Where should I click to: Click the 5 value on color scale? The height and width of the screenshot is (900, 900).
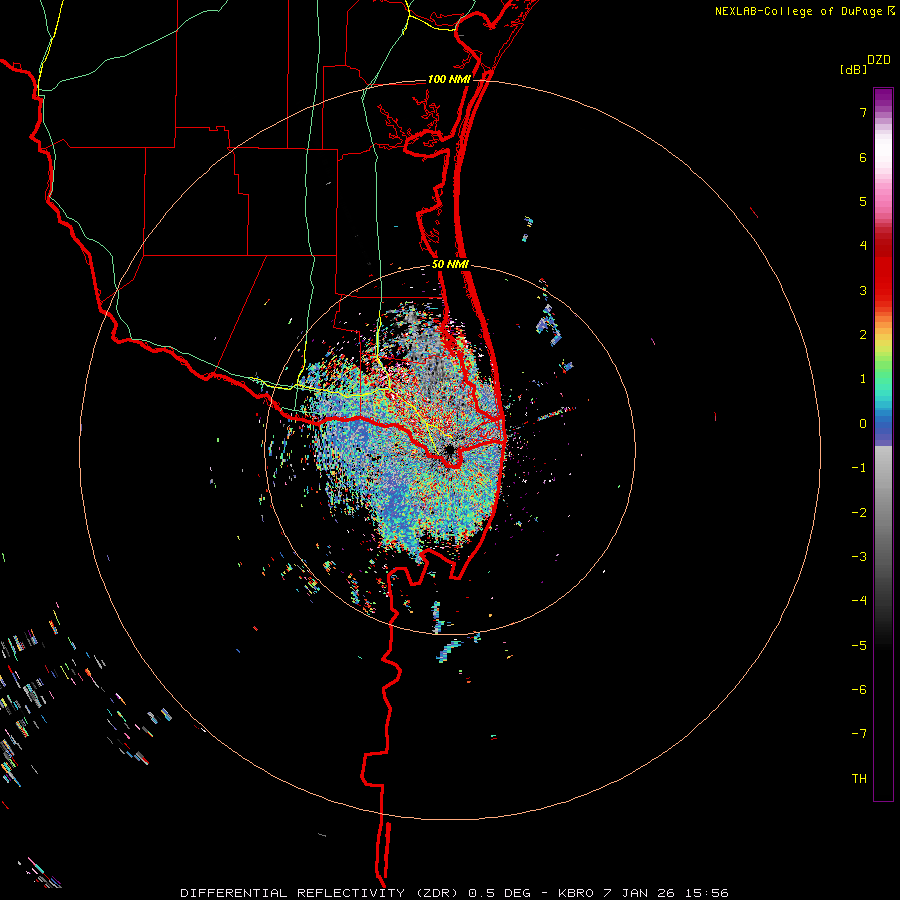coord(863,201)
